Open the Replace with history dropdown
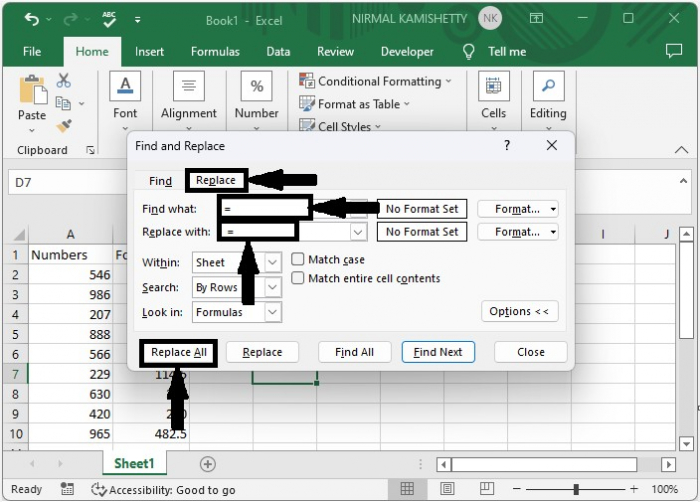This screenshot has width=700, height=502. click(358, 232)
